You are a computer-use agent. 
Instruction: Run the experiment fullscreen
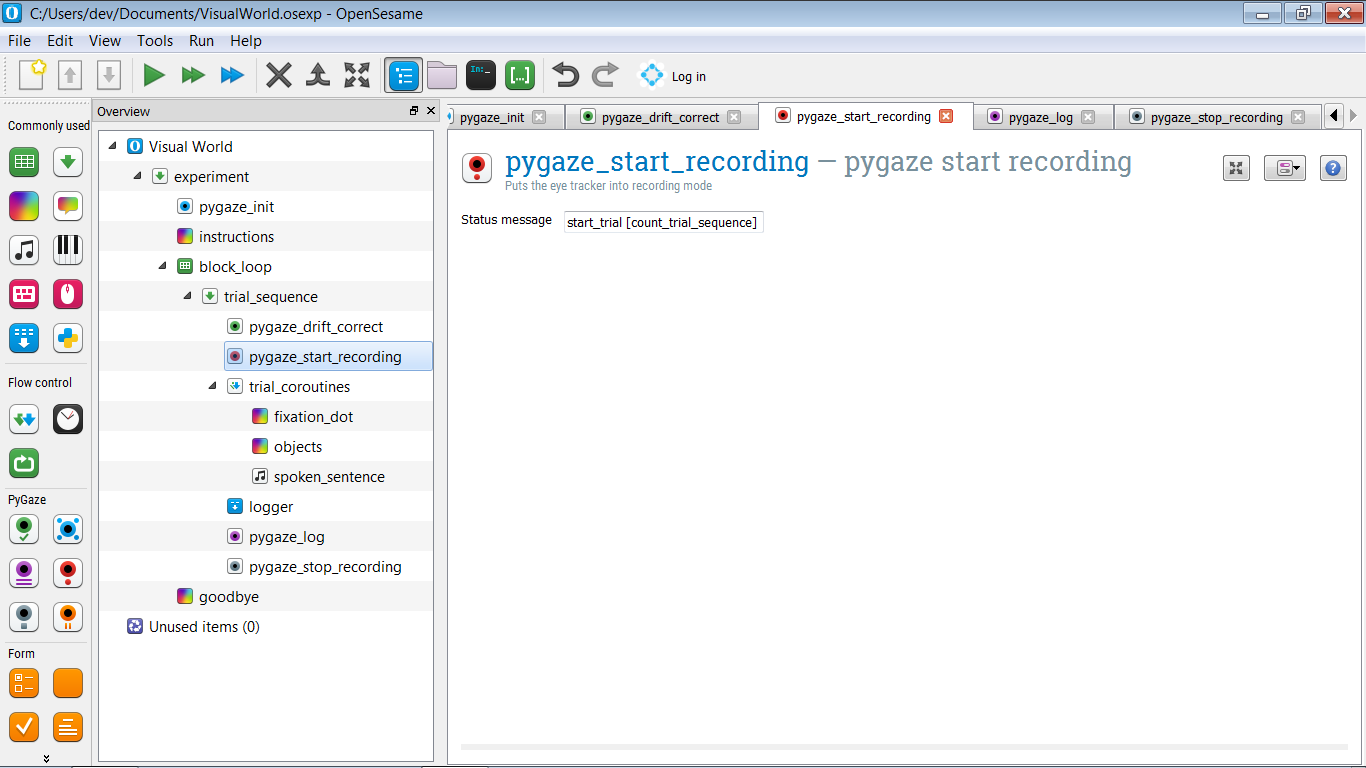coord(152,75)
